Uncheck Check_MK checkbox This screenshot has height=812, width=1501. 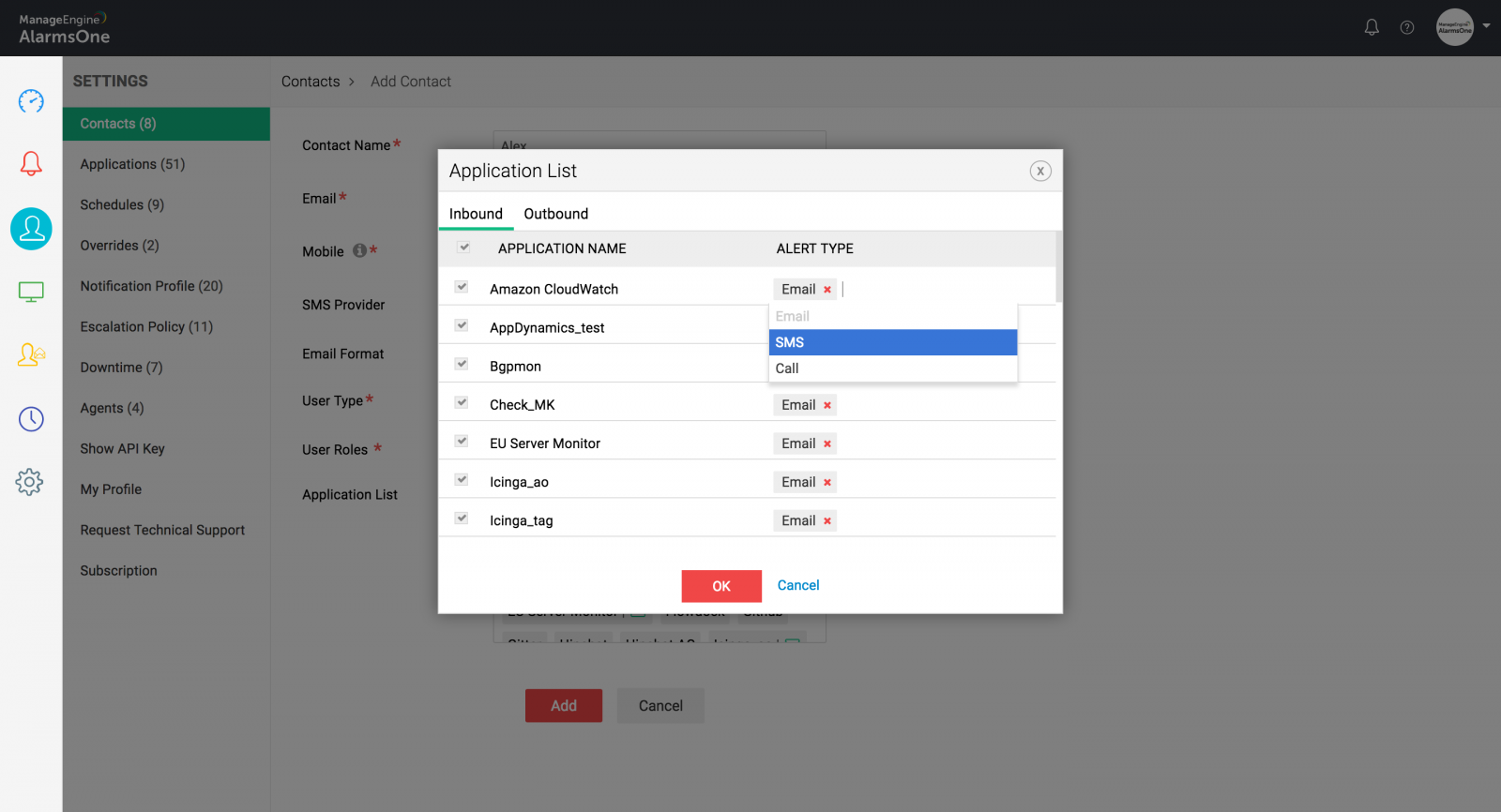[462, 402]
